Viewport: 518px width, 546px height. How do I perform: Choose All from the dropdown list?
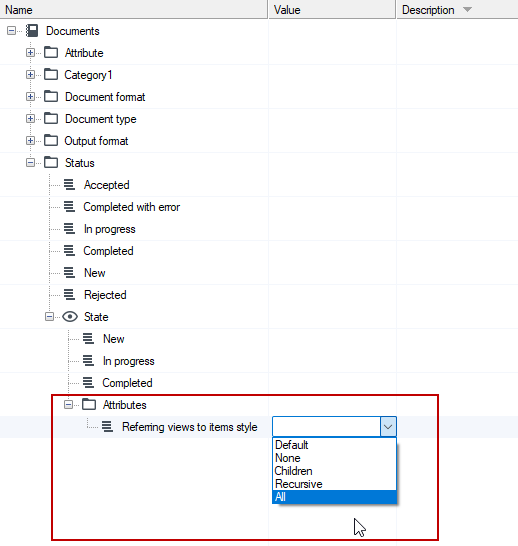point(334,497)
